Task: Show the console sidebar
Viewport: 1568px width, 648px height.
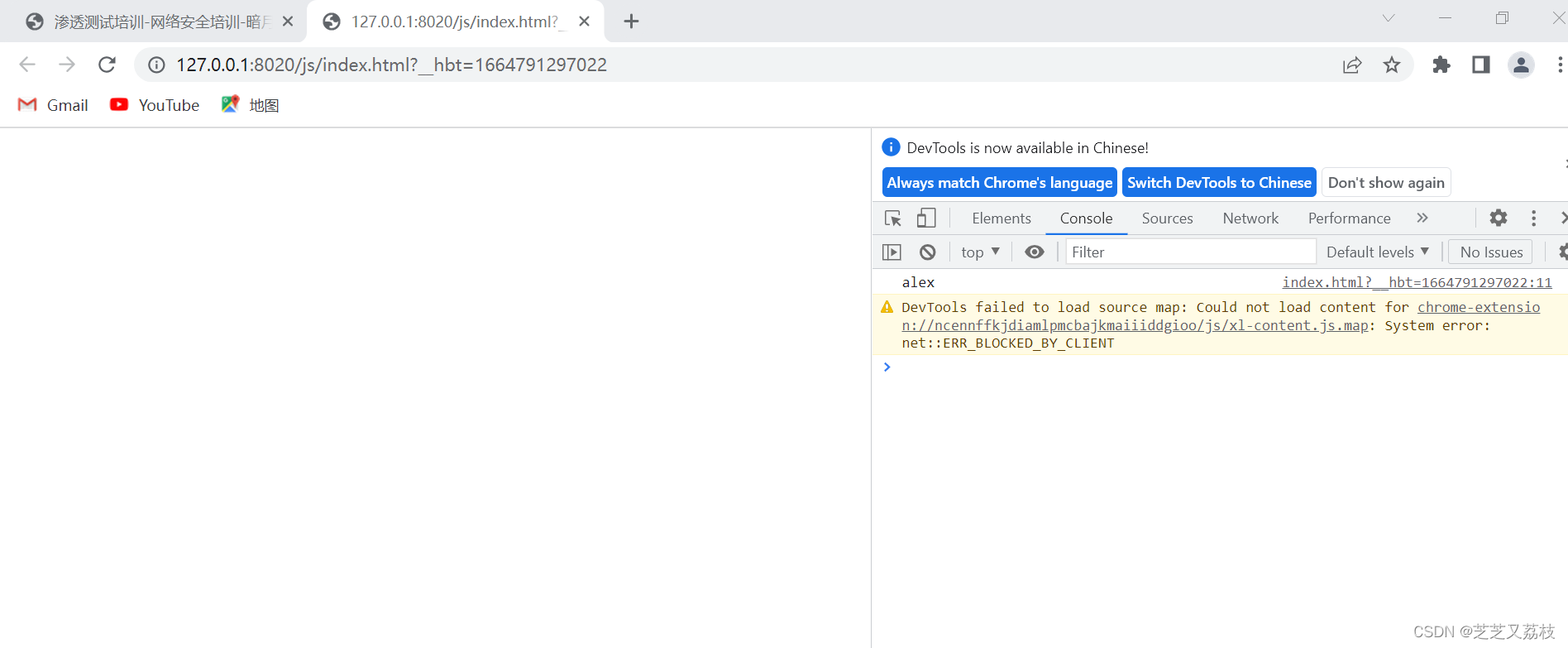Action: pos(892,252)
